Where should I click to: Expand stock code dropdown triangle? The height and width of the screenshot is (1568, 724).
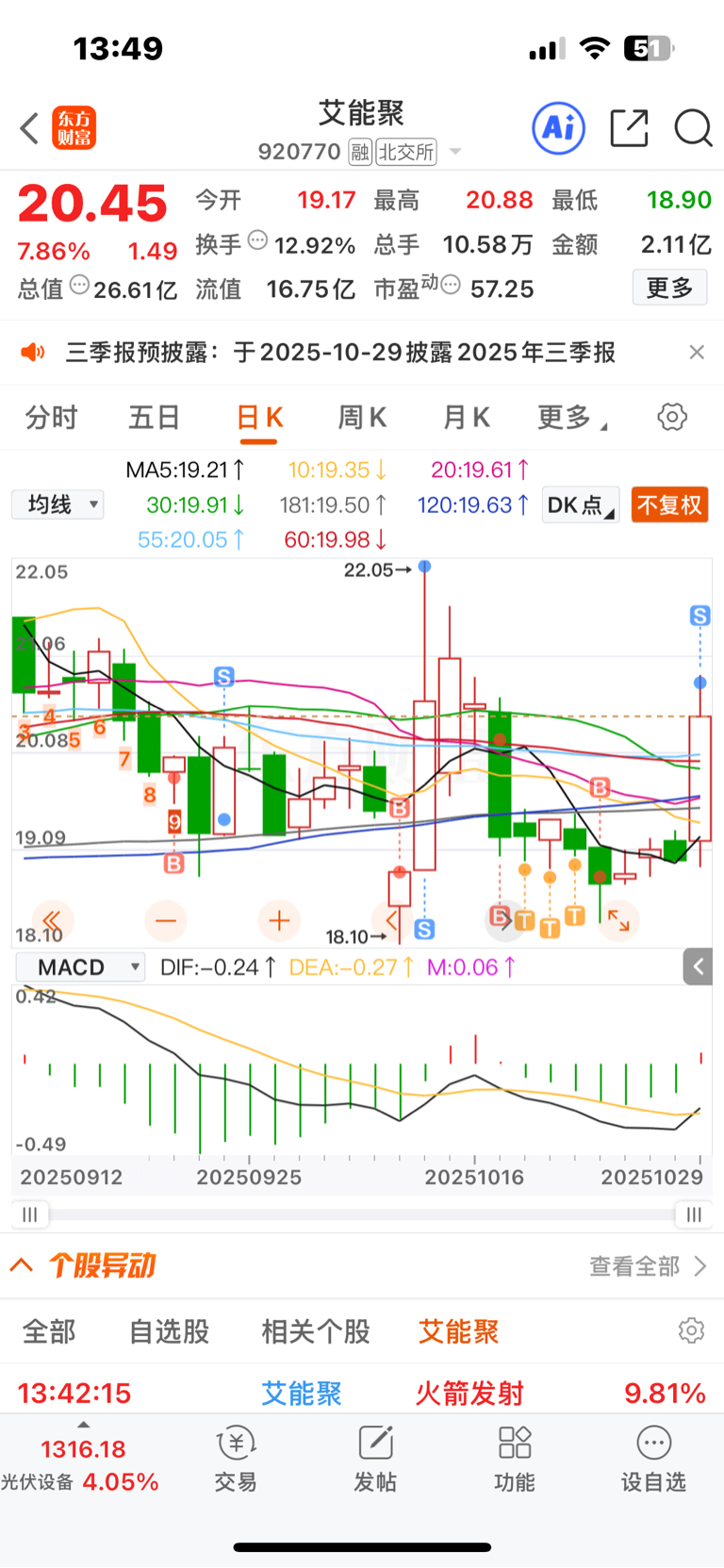[x=455, y=152]
